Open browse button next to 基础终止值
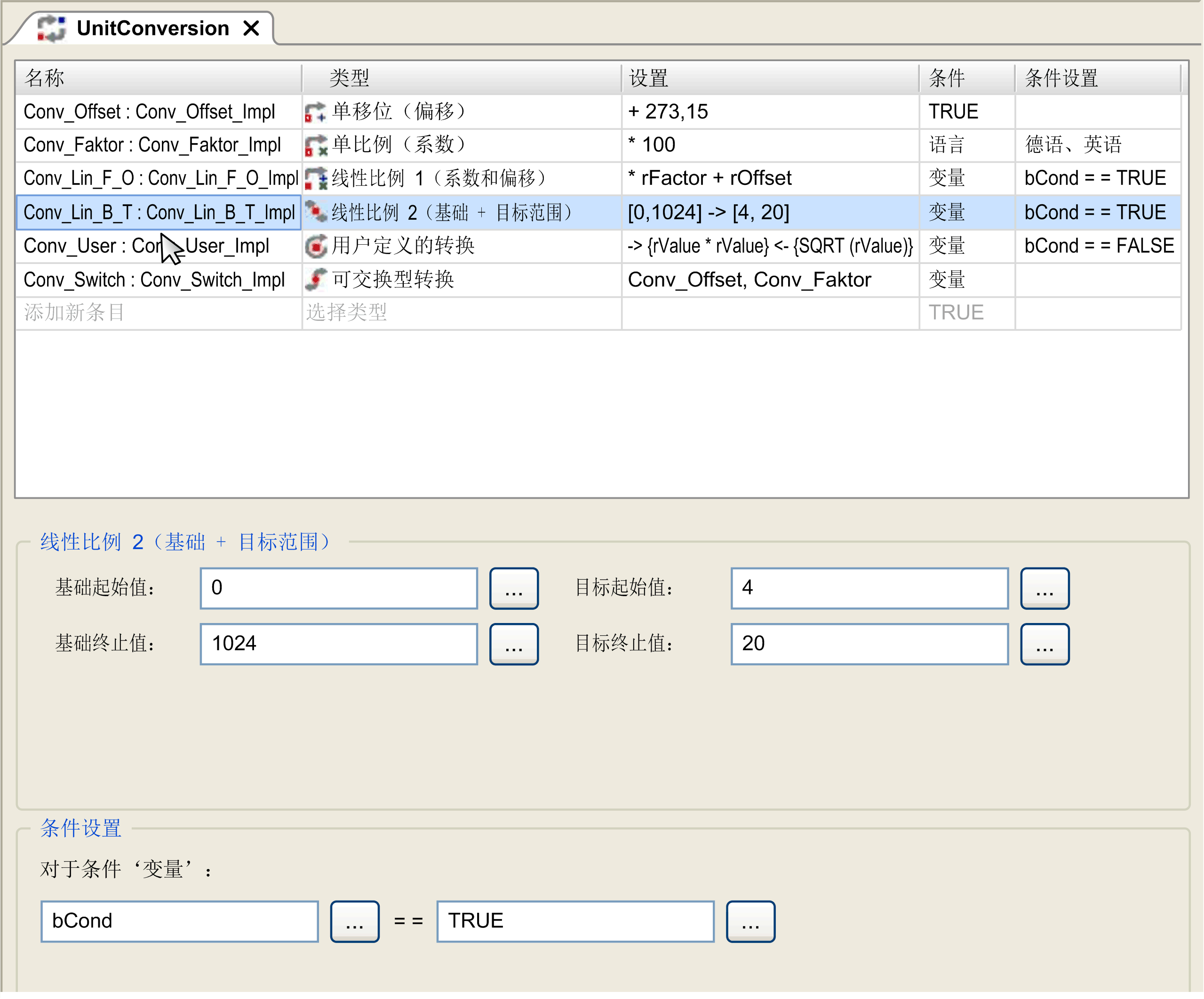This screenshot has width=1204, height=999. click(x=514, y=644)
